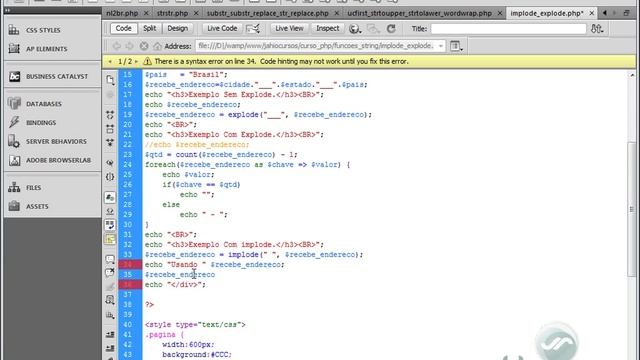Click Select Parent Tag icon

(110, 162)
